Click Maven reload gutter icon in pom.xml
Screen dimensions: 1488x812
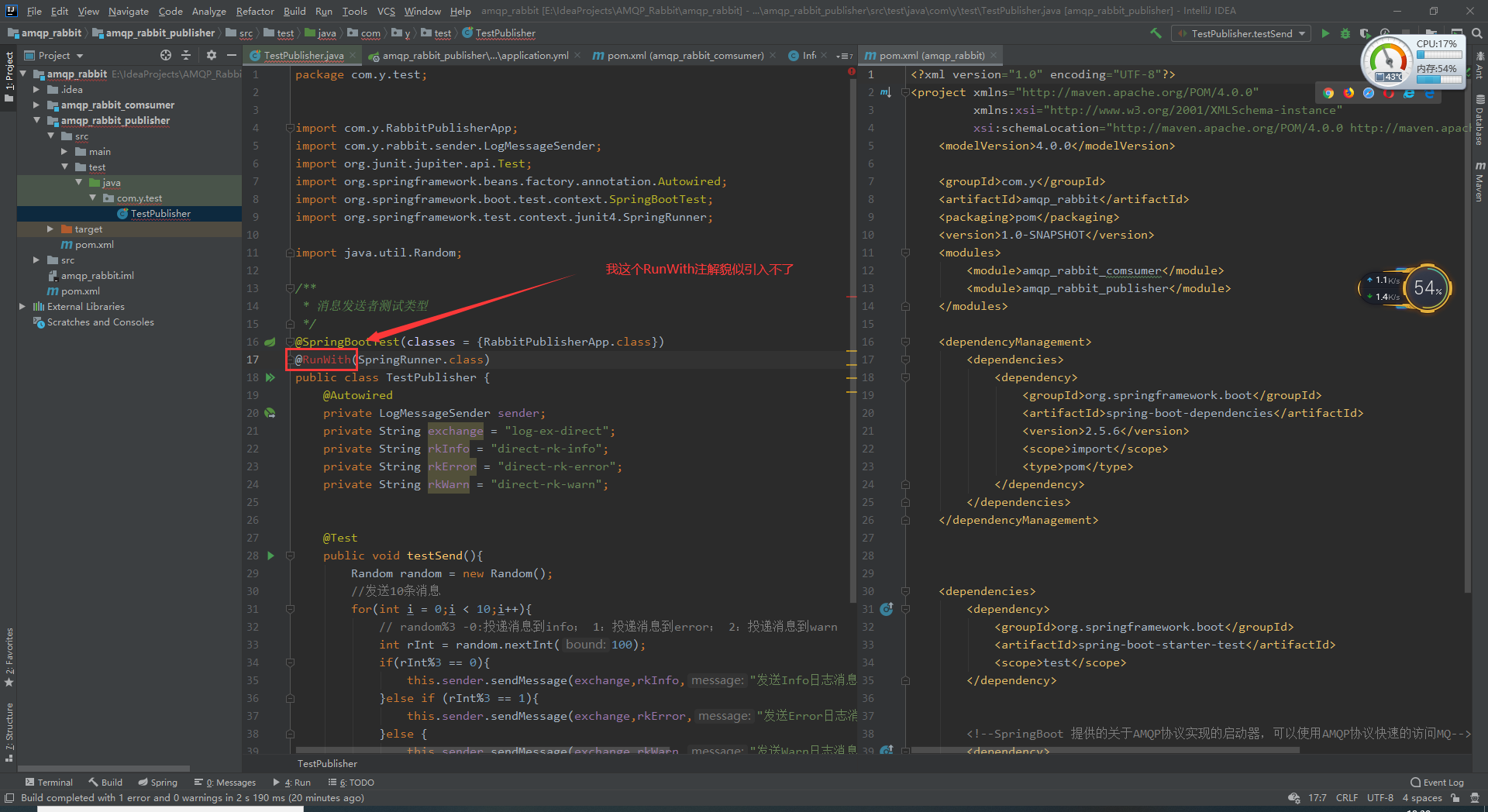886,92
